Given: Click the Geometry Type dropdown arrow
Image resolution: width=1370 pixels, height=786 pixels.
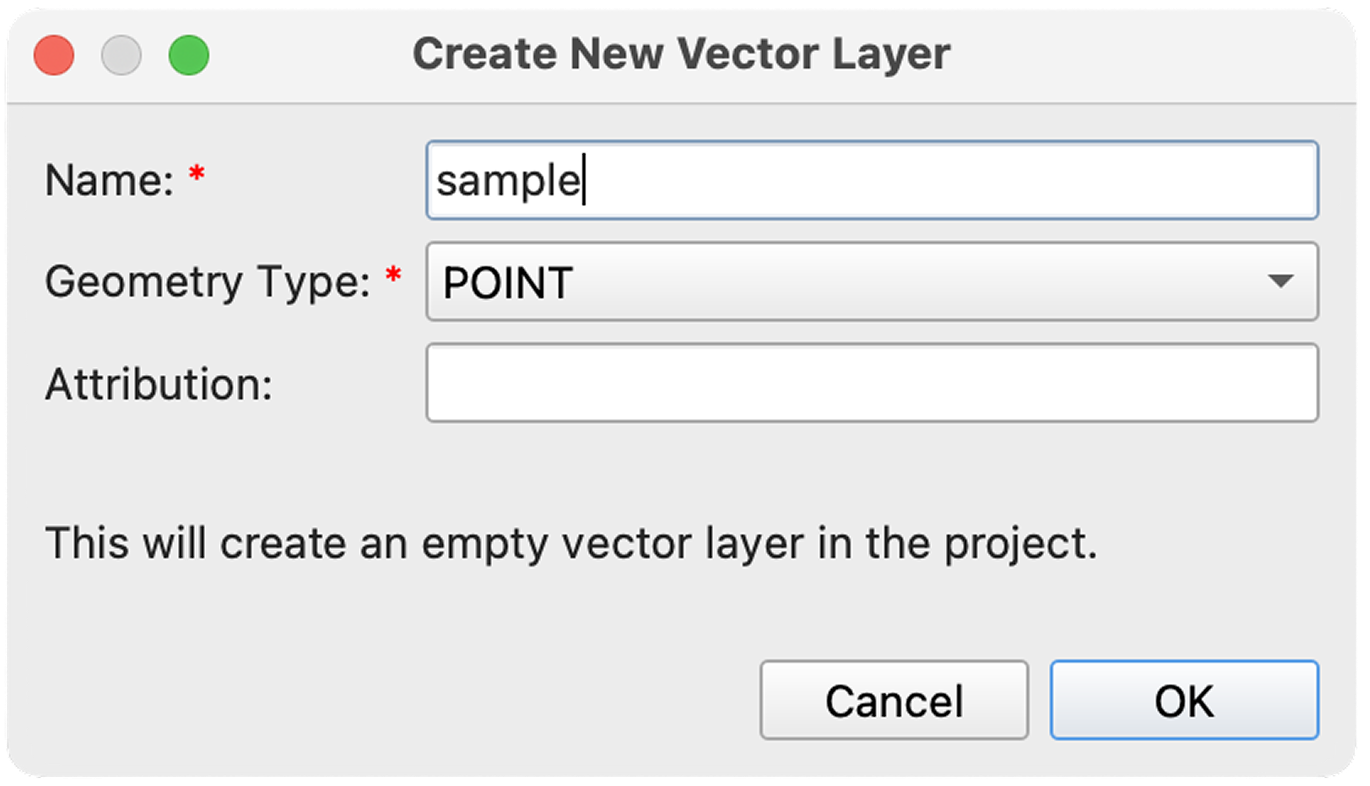Looking at the screenshot, I should click(1281, 282).
